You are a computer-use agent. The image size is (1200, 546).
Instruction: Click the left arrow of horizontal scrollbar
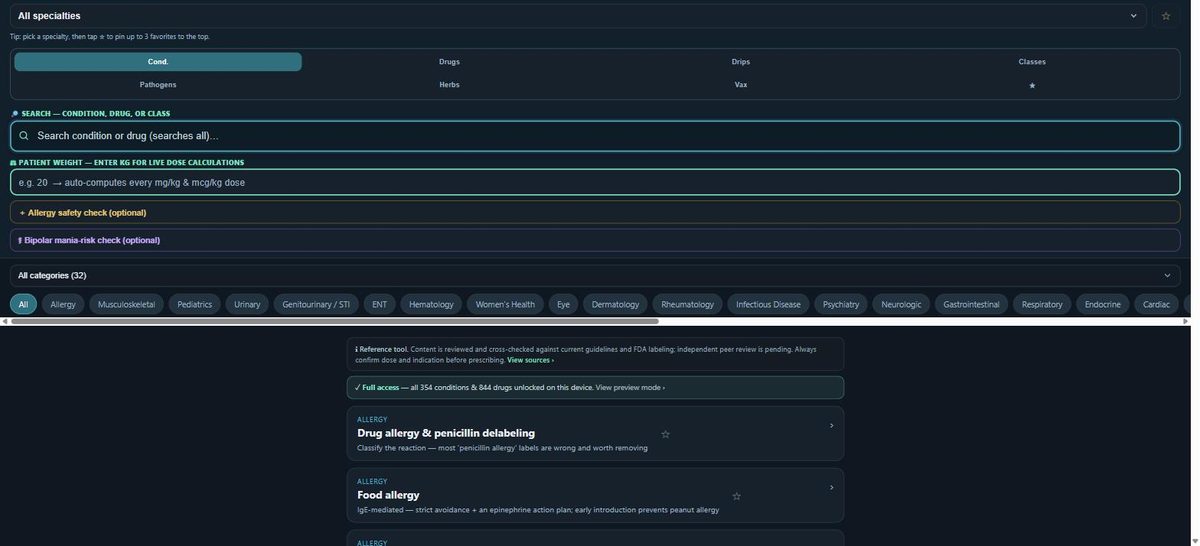click(4, 321)
